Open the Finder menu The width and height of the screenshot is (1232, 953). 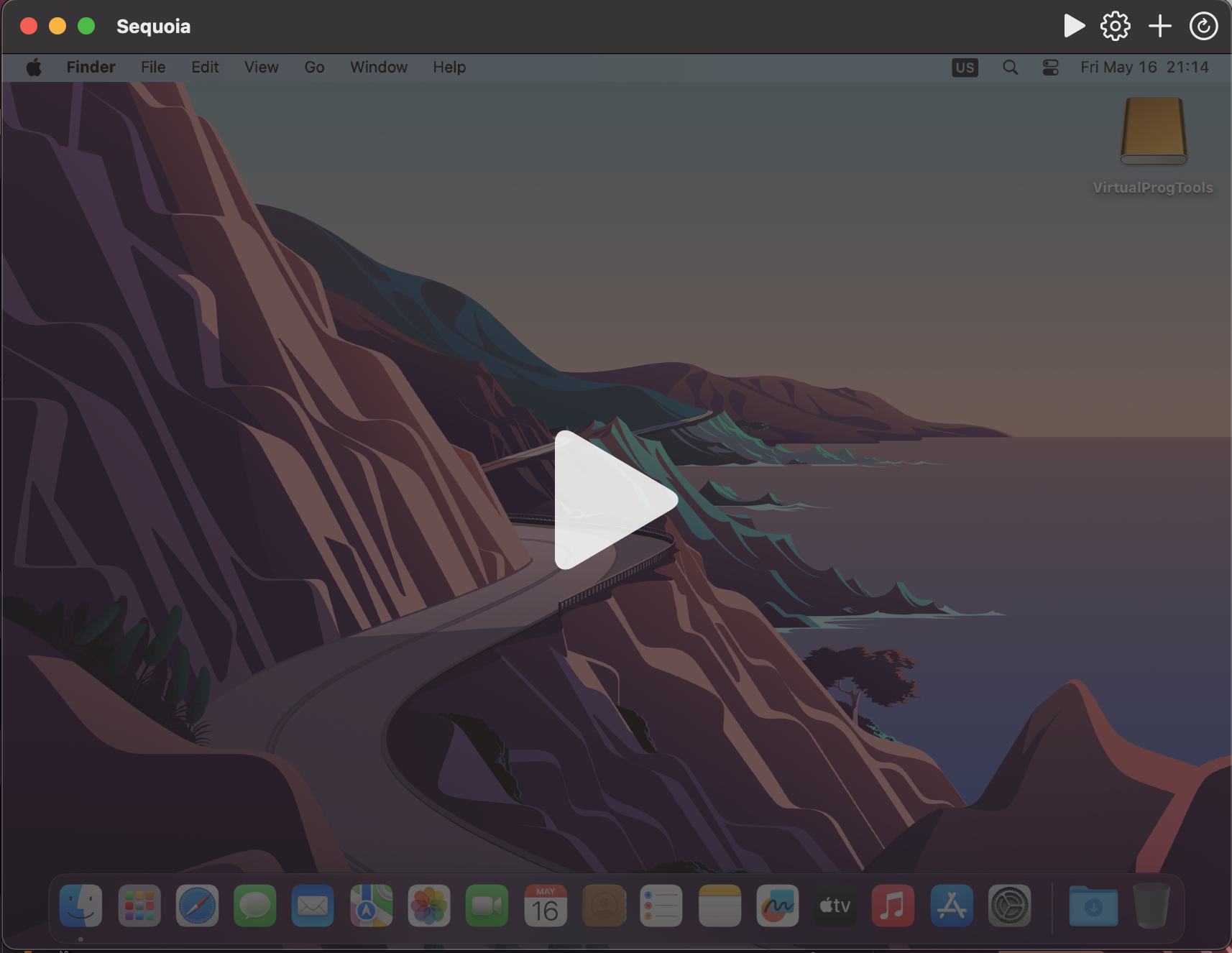coord(91,67)
